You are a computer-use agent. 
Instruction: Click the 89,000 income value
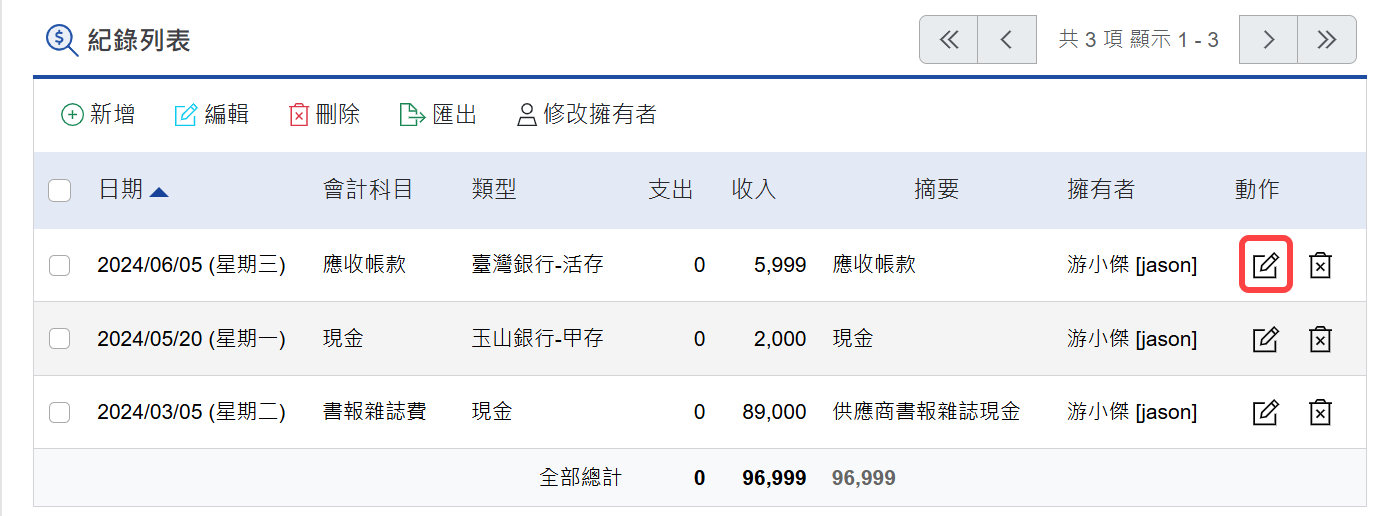(774, 412)
